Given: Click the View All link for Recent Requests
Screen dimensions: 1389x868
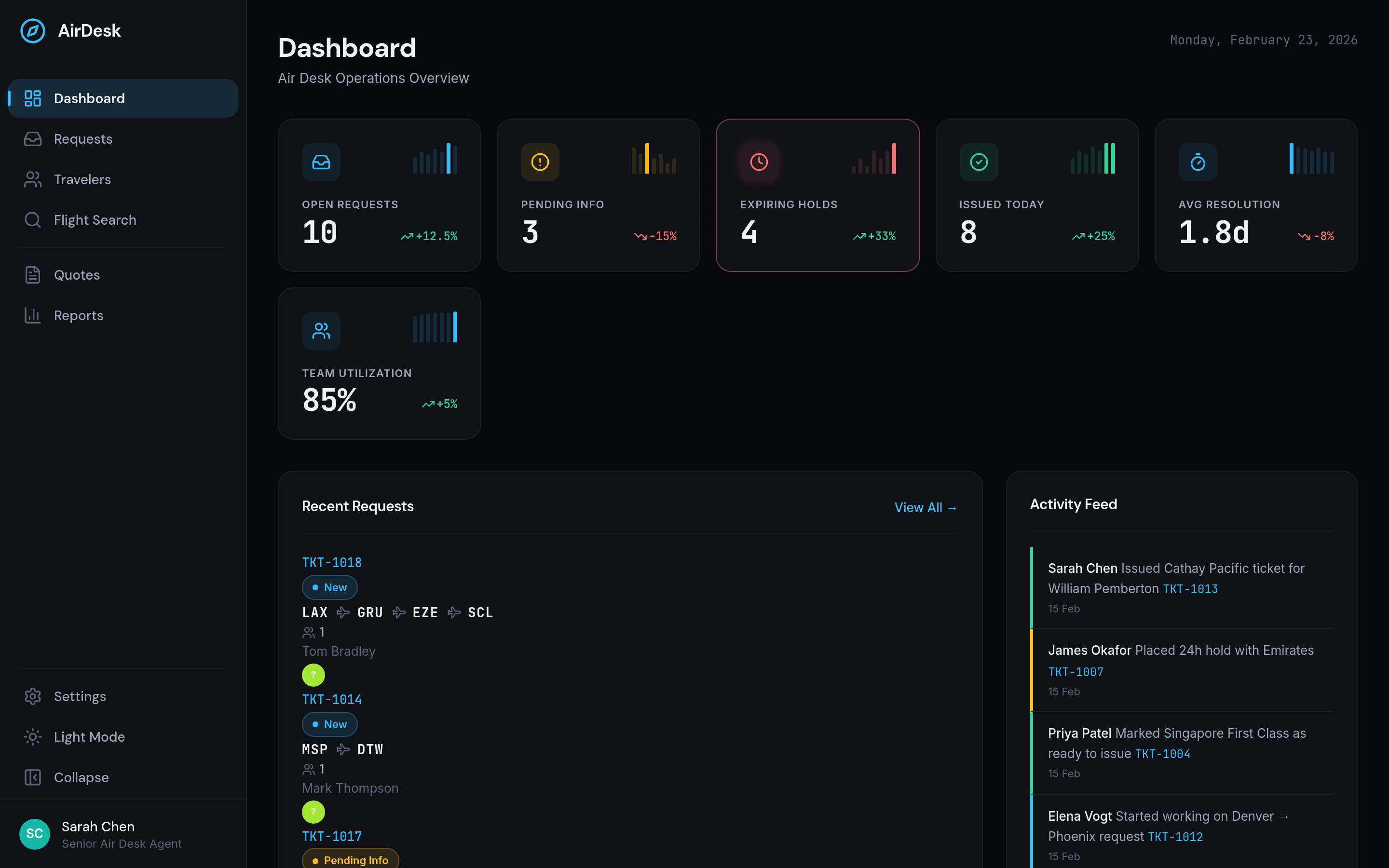Looking at the screenshot, I should point(925,507).
